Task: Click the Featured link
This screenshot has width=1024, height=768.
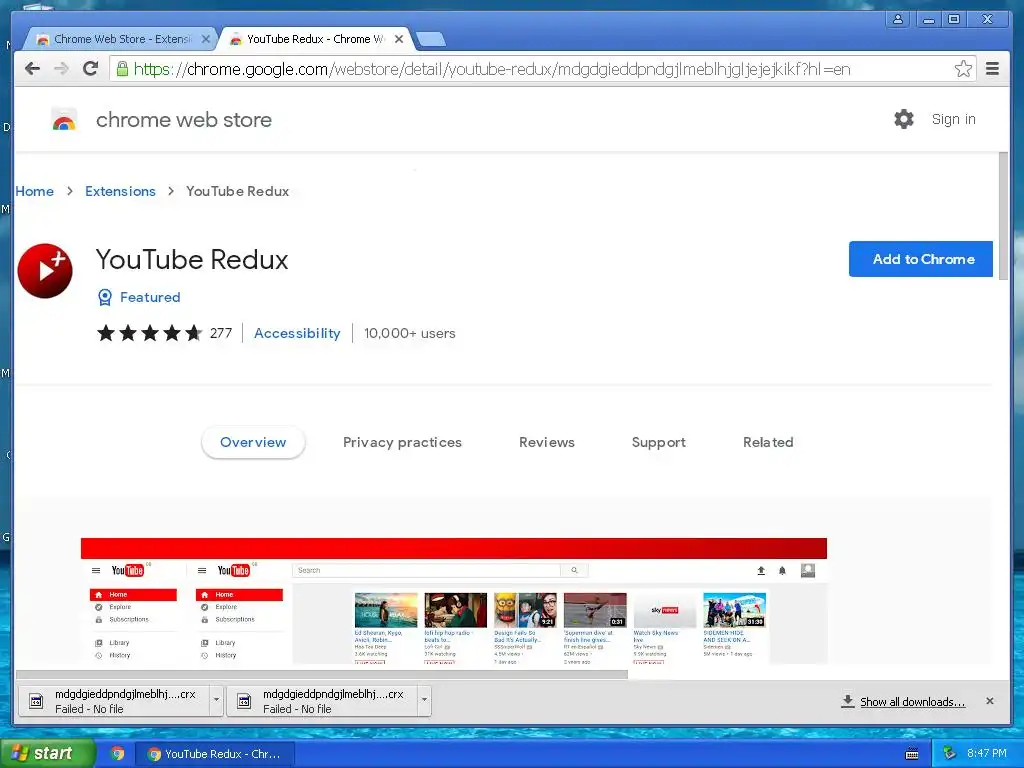Action: pos(150,297)
